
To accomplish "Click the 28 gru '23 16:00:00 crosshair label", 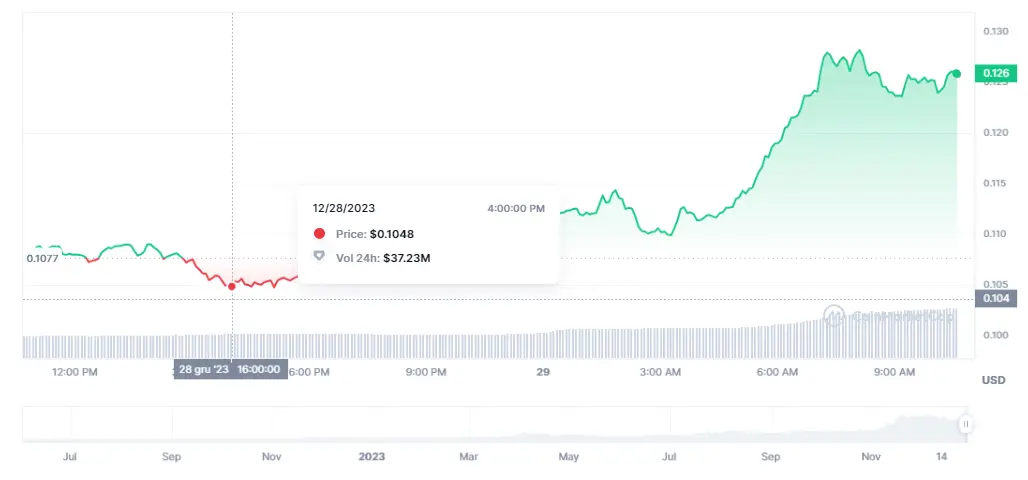I will pyautogui.click(x=231, y=370).
